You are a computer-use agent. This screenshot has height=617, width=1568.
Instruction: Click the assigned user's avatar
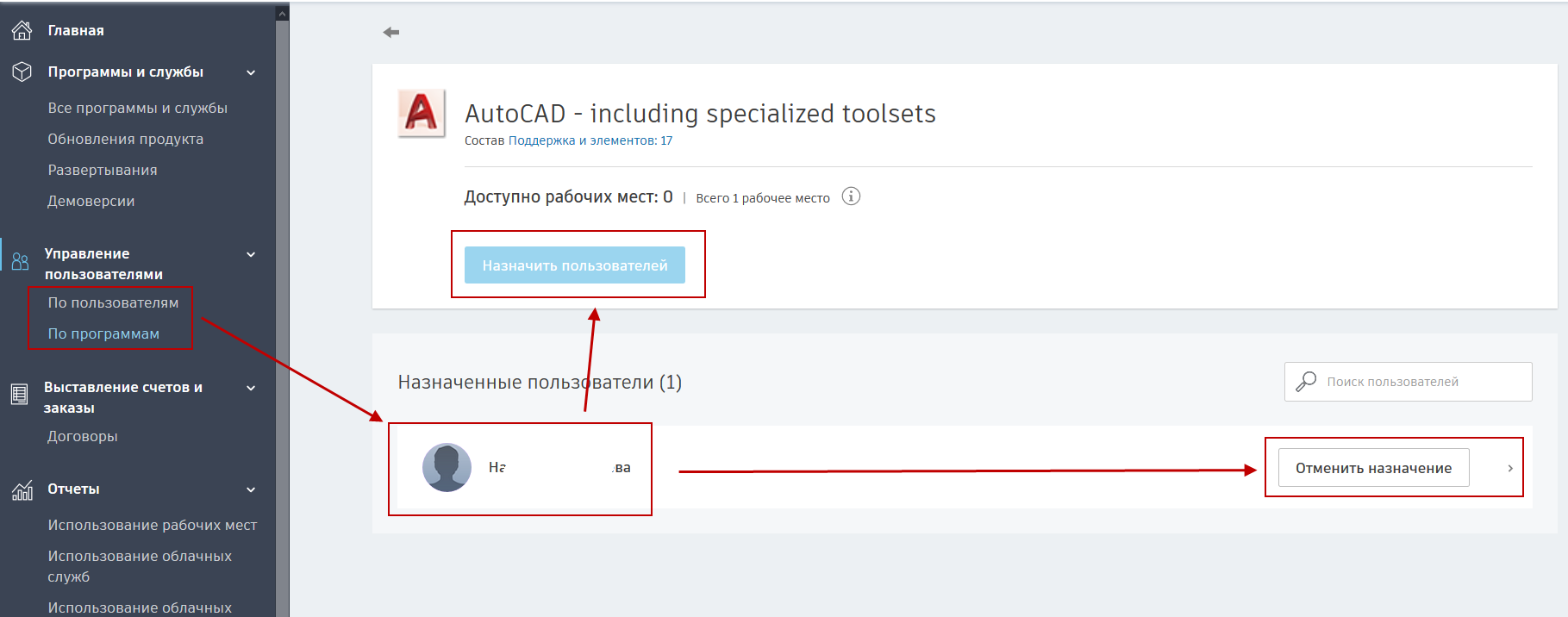447,468
